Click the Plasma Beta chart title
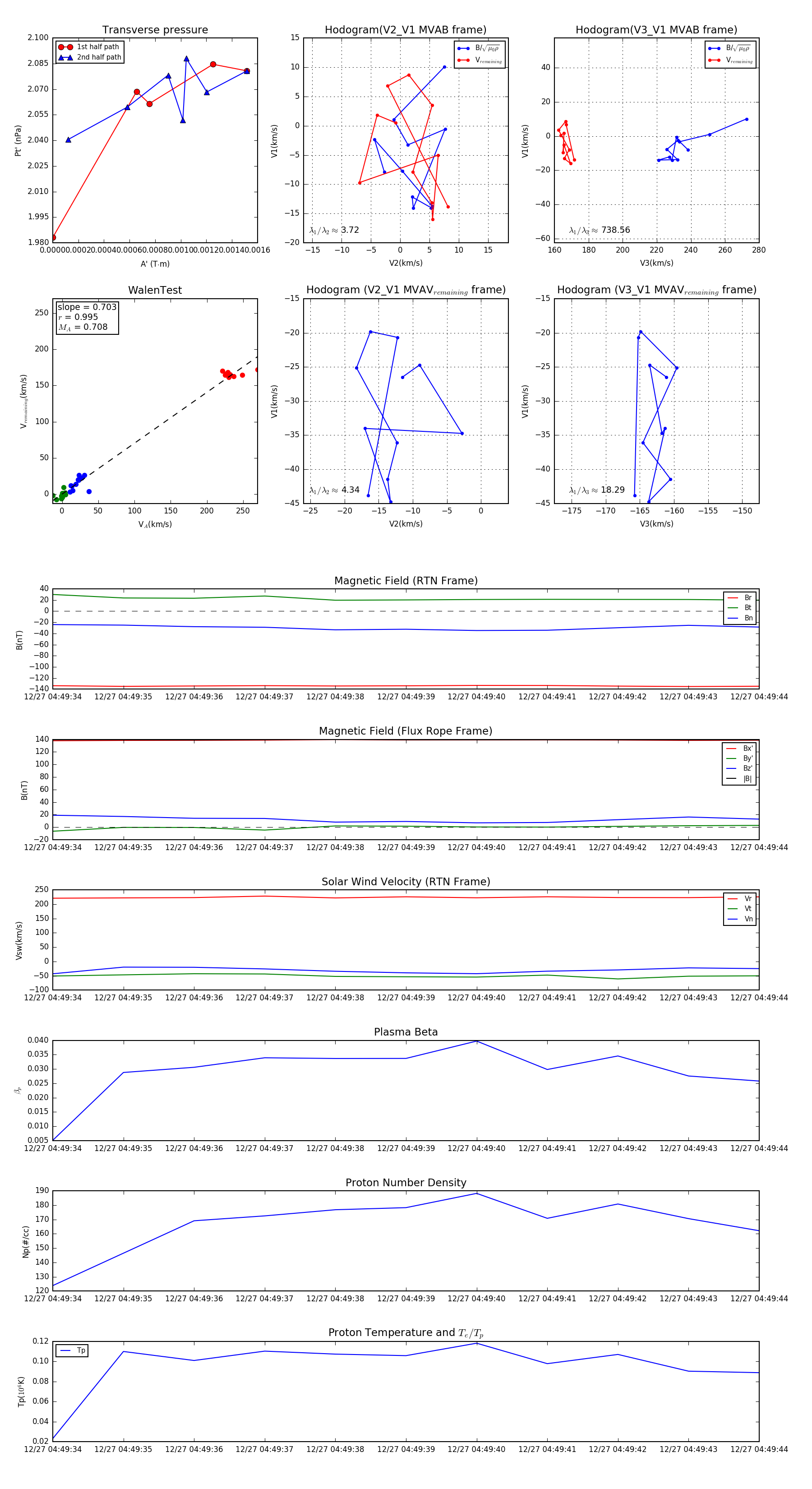 (x=406, y=1032)
